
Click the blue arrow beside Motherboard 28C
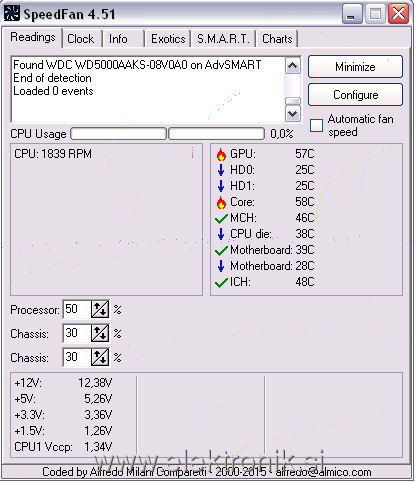tap(221, 266)
